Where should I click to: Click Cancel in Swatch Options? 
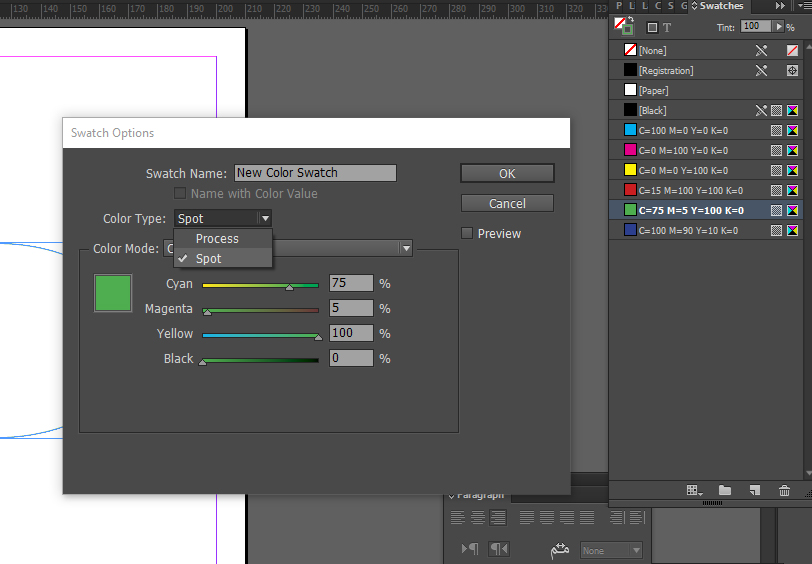click(x=507, y=204)
